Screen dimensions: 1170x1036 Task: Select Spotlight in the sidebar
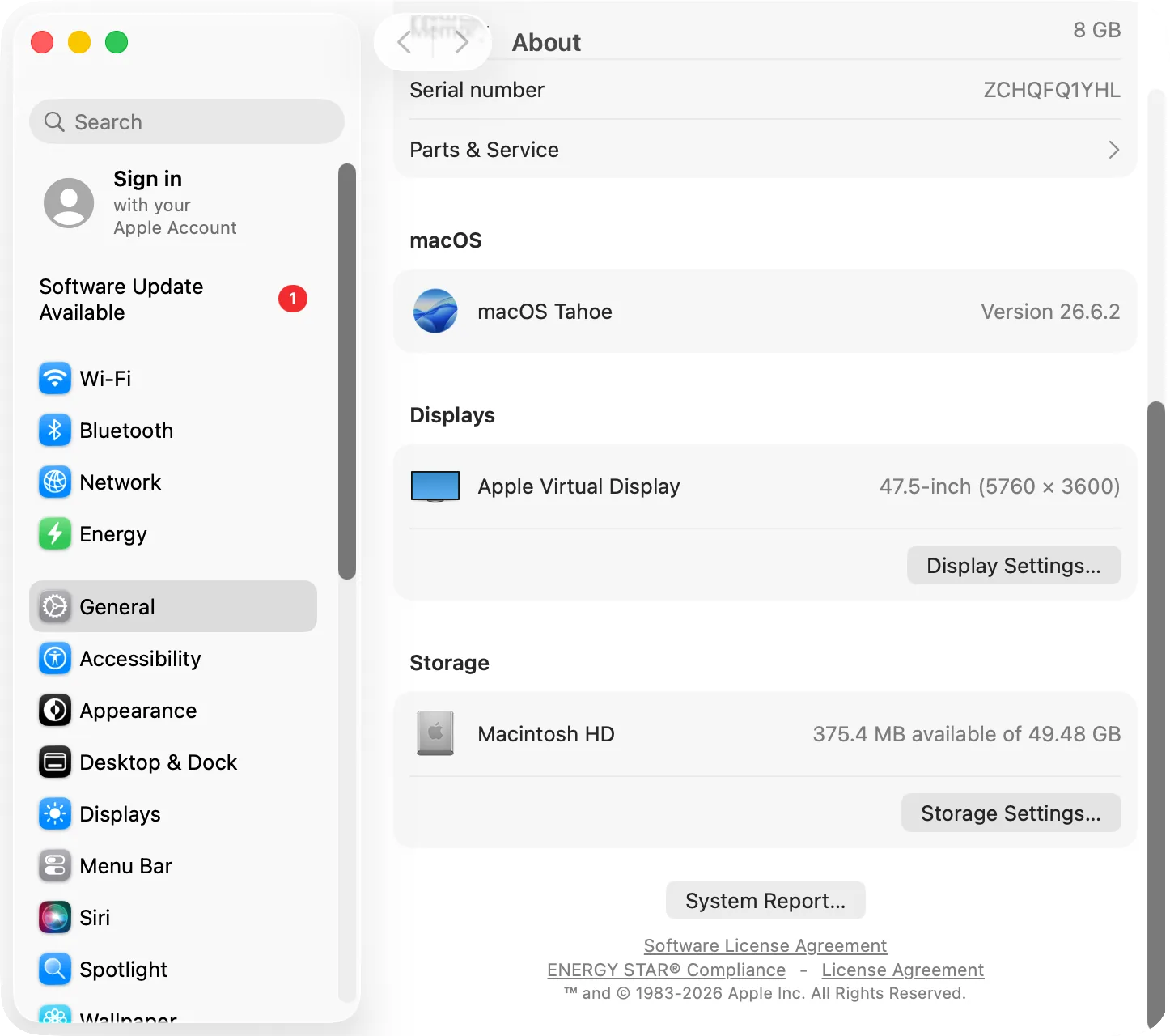[173, 969]
